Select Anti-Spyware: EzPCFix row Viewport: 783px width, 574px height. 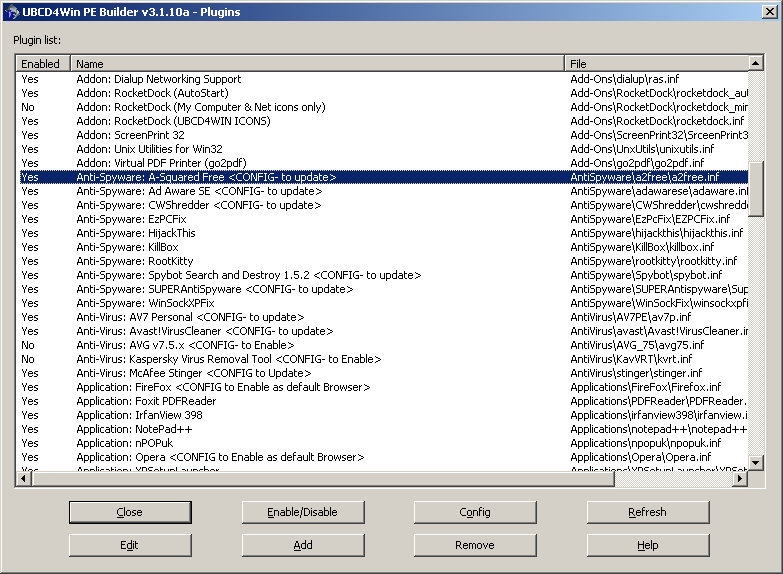pyautogui.click(x=384, y=219)
